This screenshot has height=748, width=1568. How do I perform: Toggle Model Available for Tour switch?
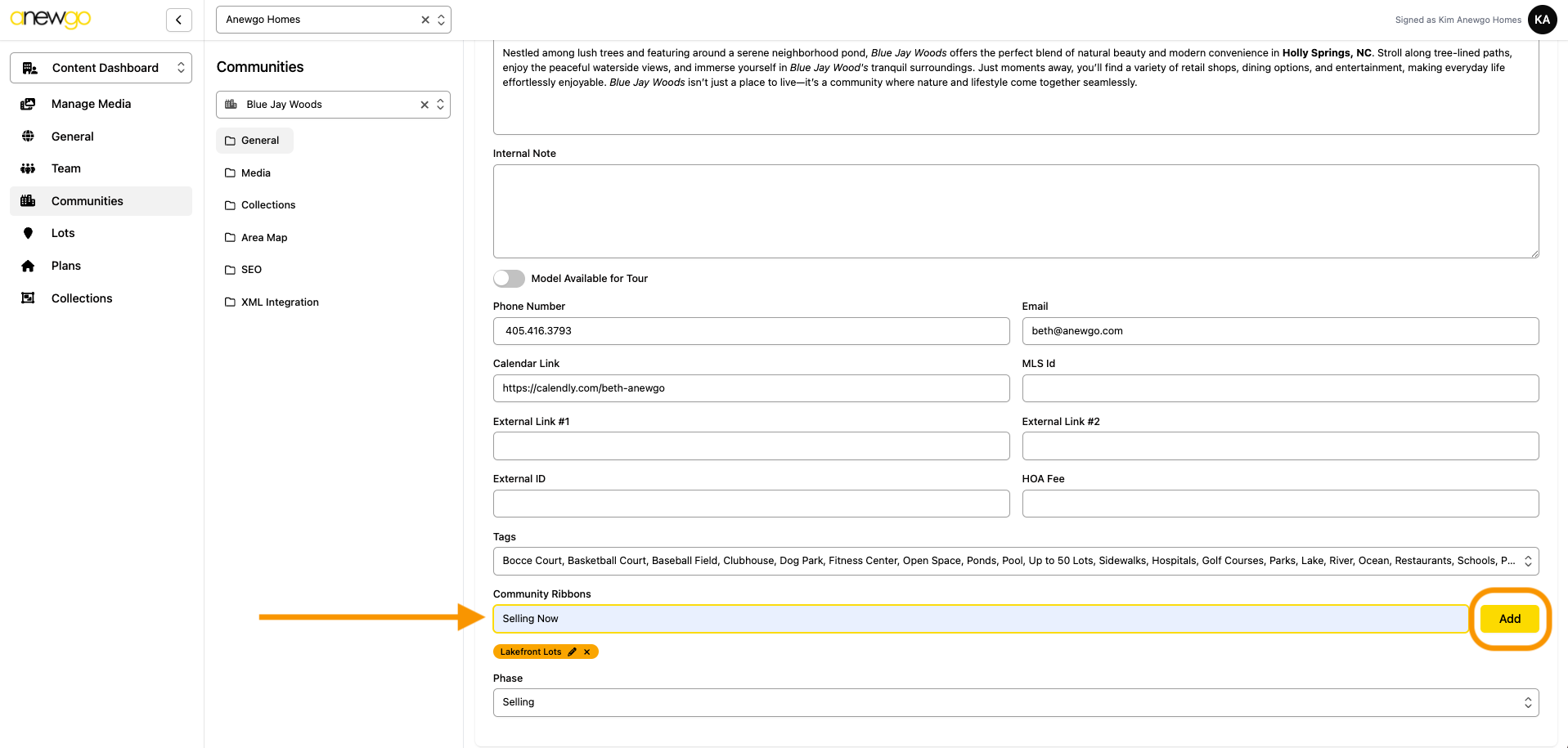click(x=509, y=279)
